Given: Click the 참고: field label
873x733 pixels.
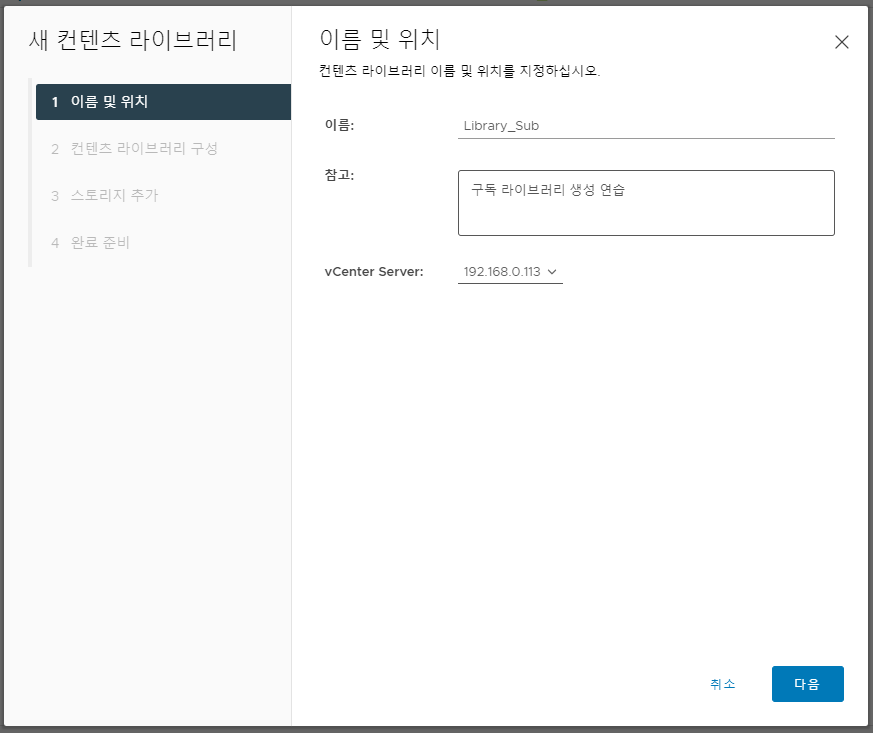Looking at the screenshot, I should click(x=340, y=175).
